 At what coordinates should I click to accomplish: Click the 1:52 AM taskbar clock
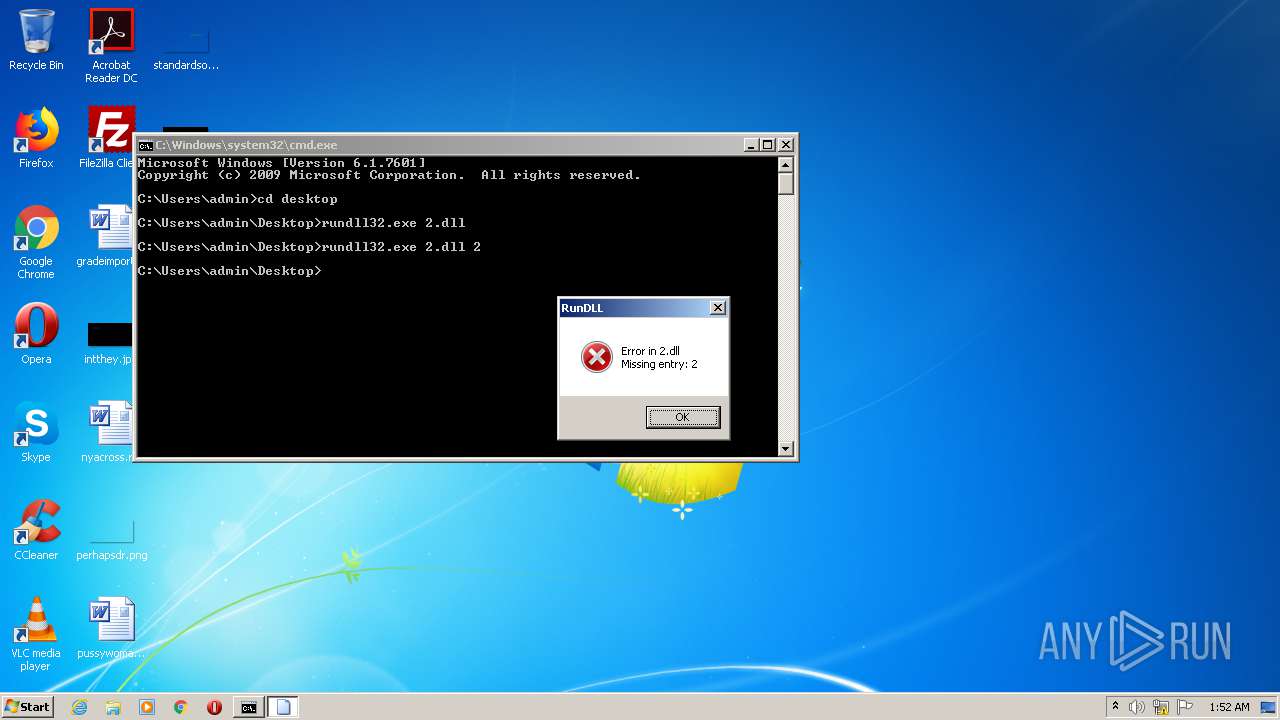pos(1229,707)
